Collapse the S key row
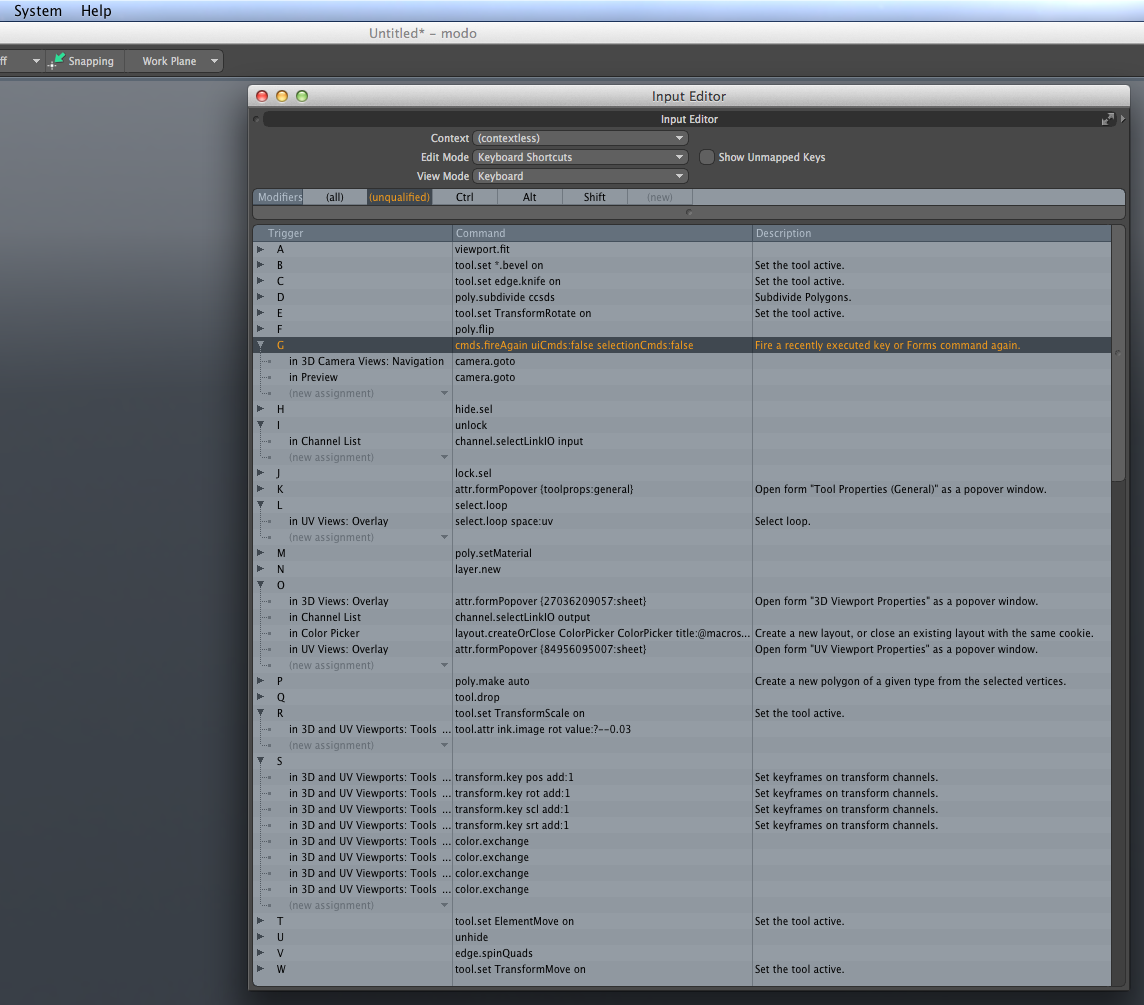 click(x=260, y=761)
